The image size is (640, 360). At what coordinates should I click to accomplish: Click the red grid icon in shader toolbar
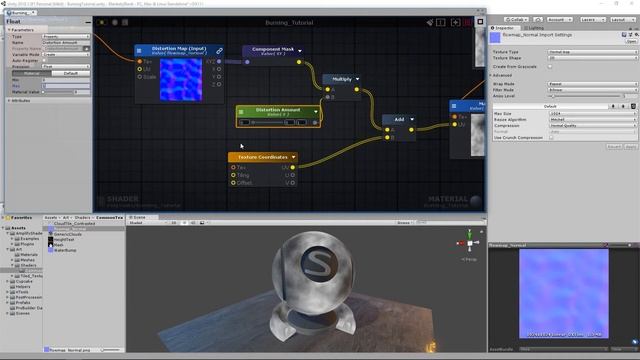click(468, 22)
